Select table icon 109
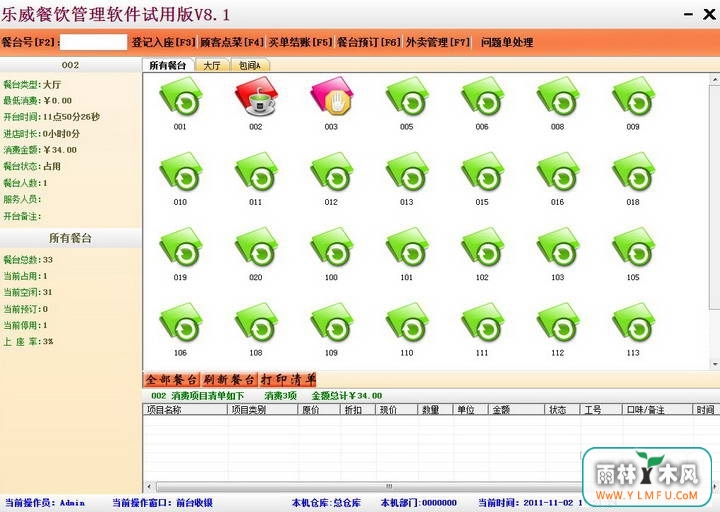 point(332,323)
